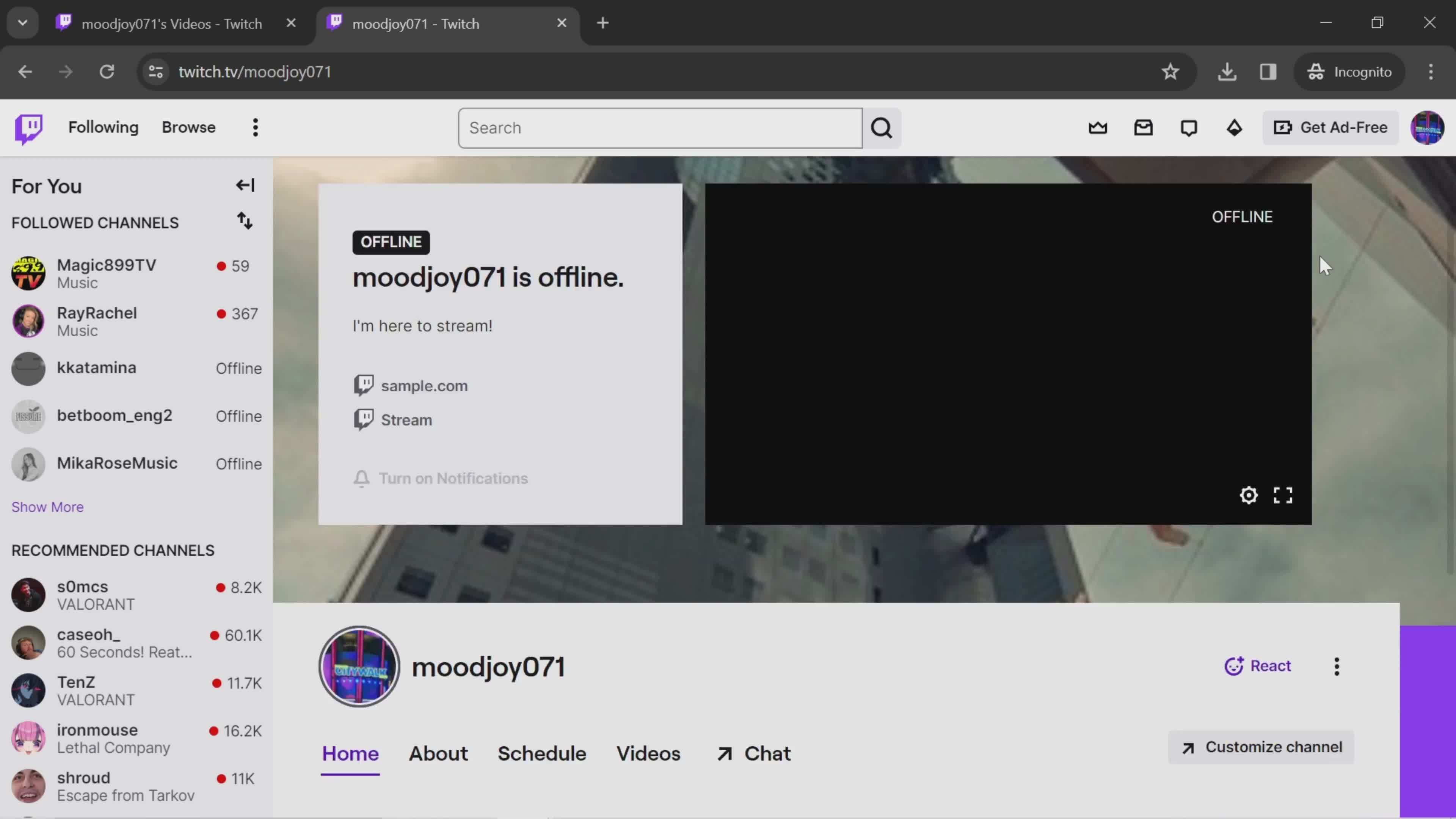This screenshot has height=819, width=1456.
Task: Click moodjoy071 channel profile avatar
Action: click(360, 666)
